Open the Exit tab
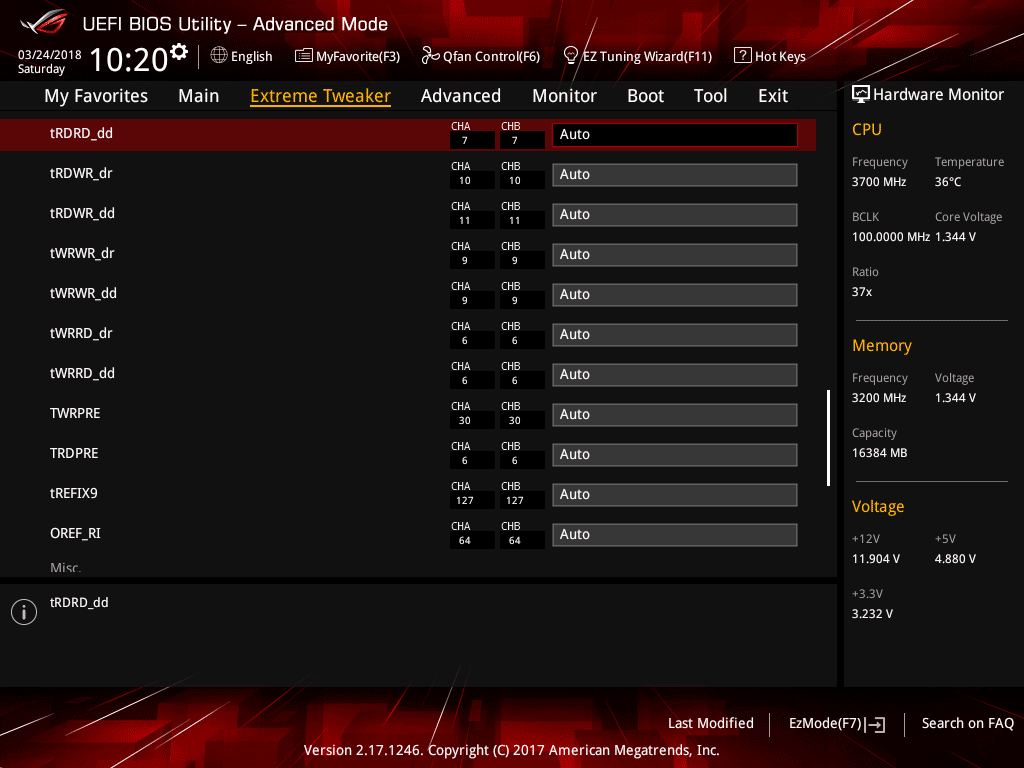The image size is (1024, 768). (x=773, y=96)
